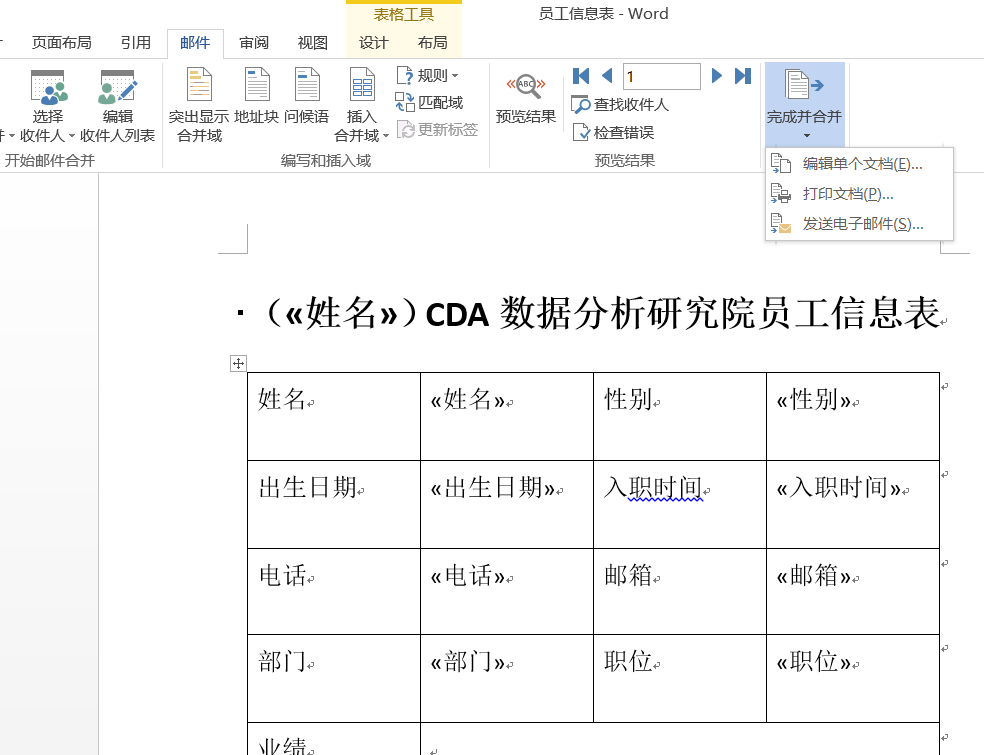The width and height of the screenshot is (984, 755).
Task: Go to the next record
Action: pyautogui.click(x=716, y=76)
